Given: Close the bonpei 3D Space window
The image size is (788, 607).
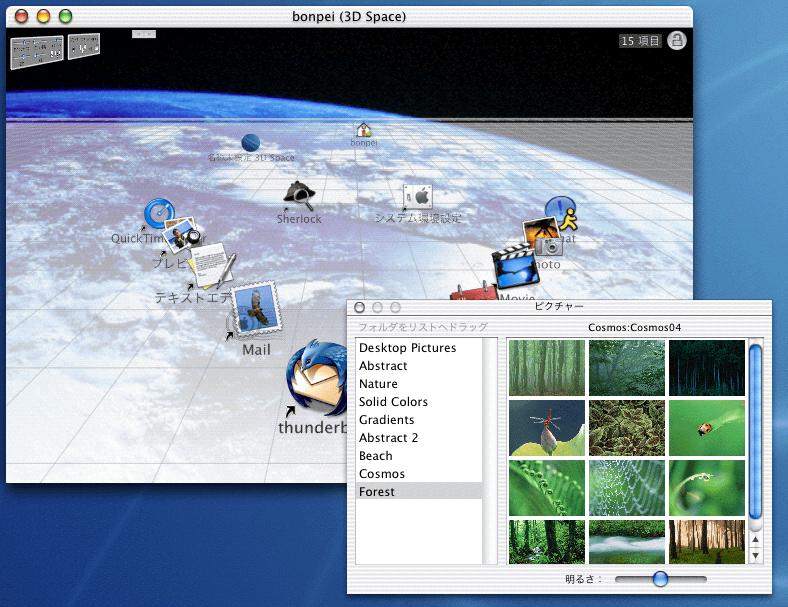Looking at the screenshot, I should click(x=22, y=16).
